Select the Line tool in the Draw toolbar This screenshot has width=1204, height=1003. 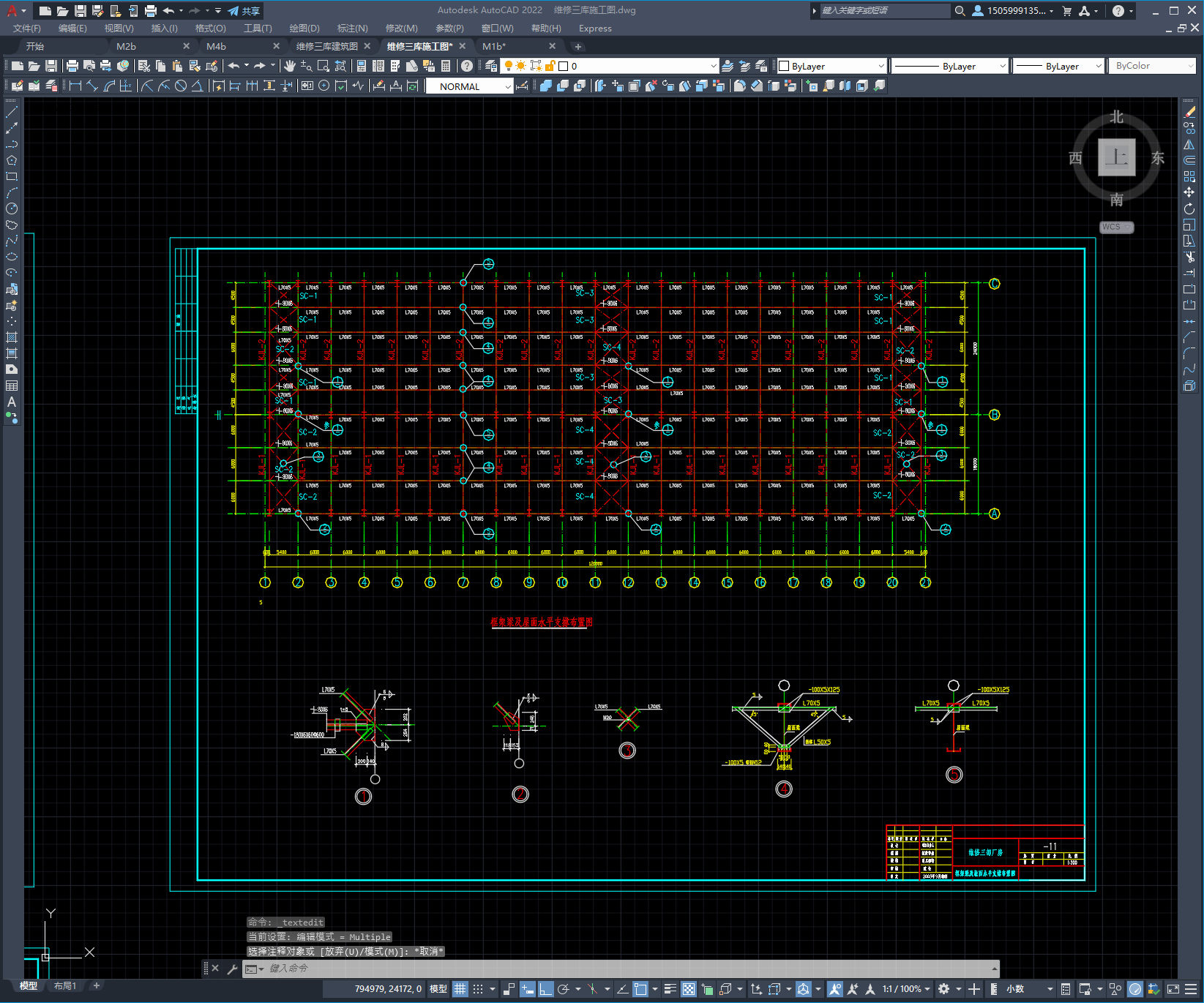pyautogui.click(x=12, y=113)
